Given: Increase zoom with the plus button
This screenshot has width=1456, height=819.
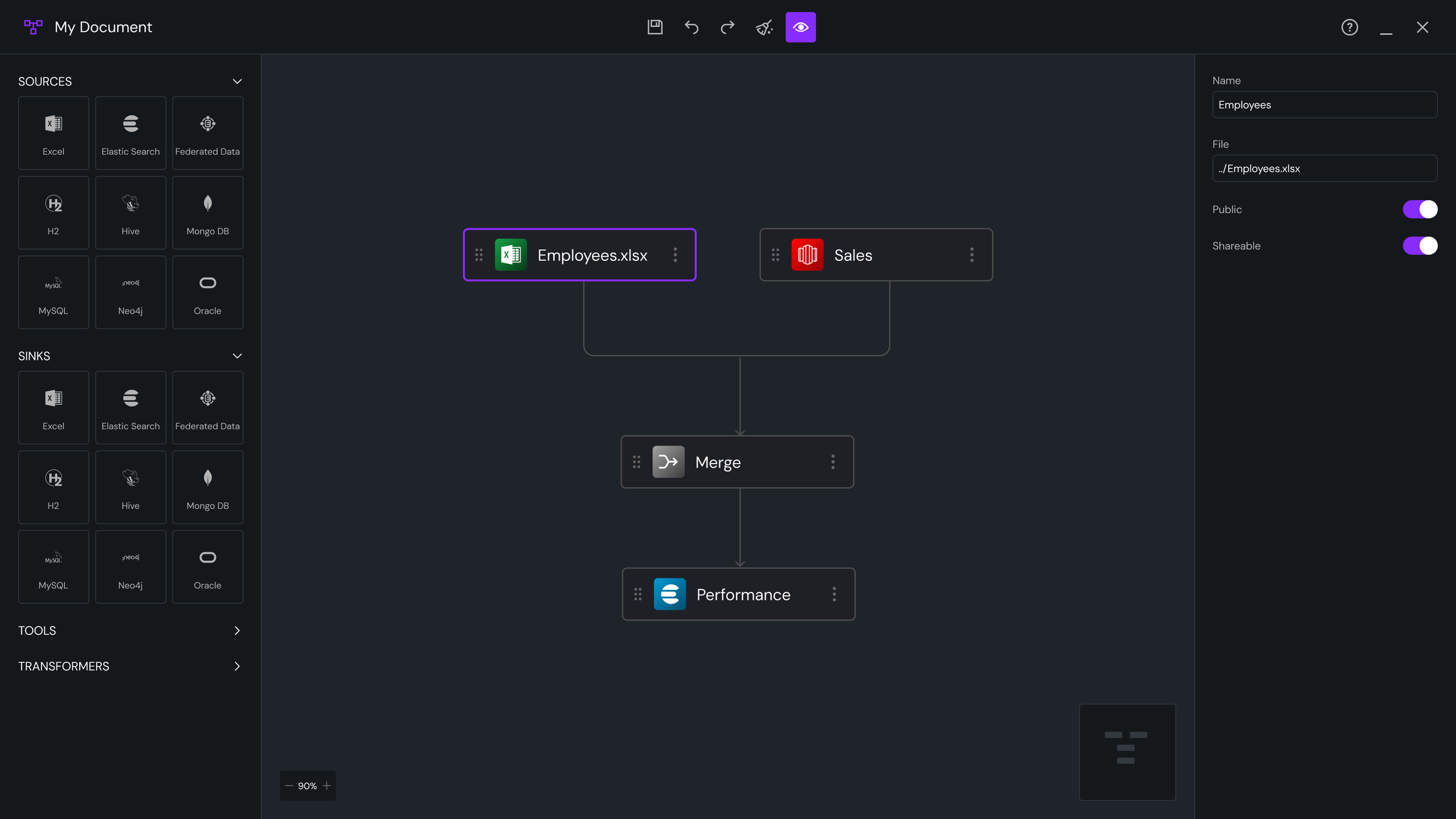Looking at the screenshot, I should 327,786.
